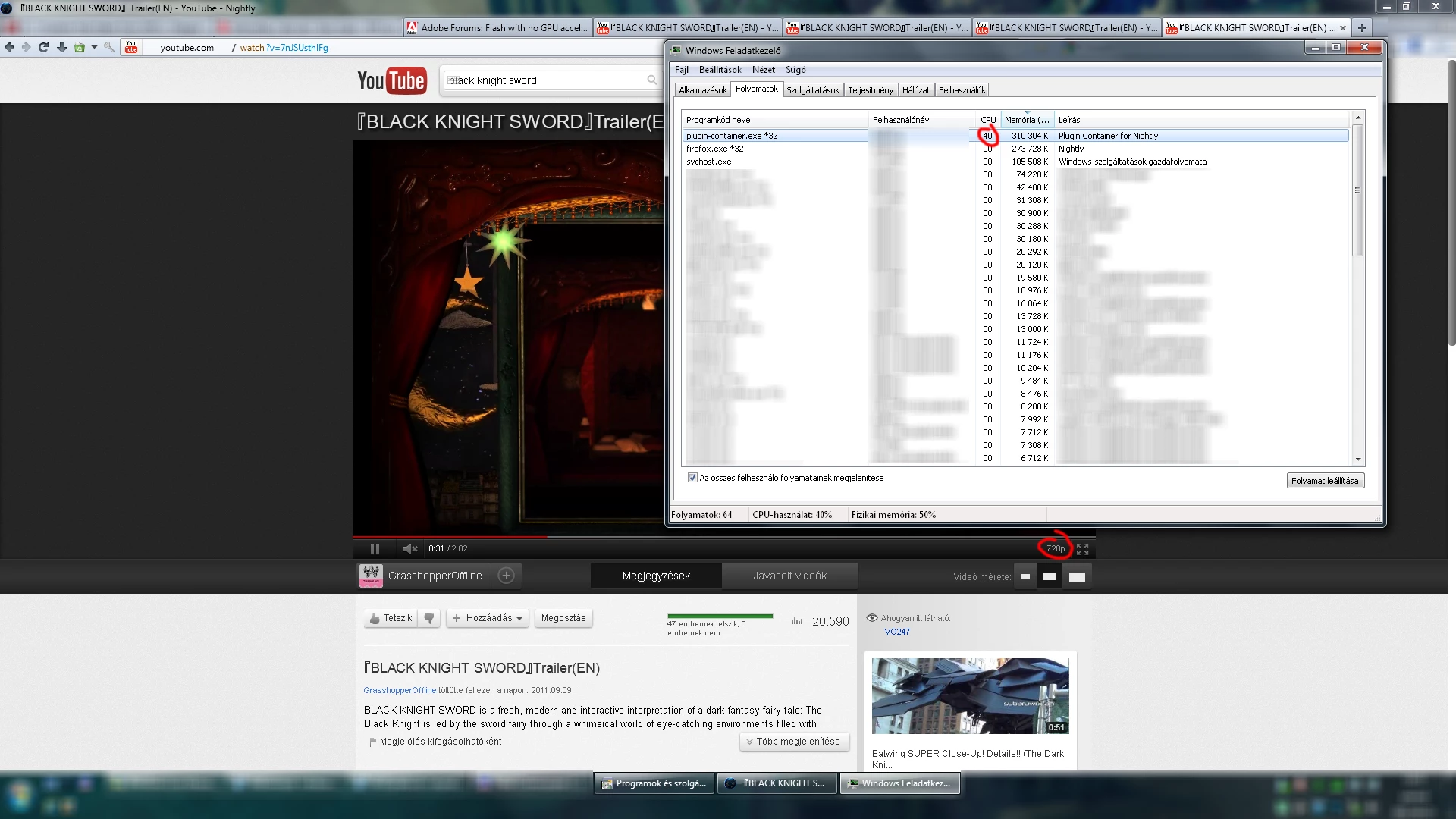Select the largest video size icon

(1077, 576)
